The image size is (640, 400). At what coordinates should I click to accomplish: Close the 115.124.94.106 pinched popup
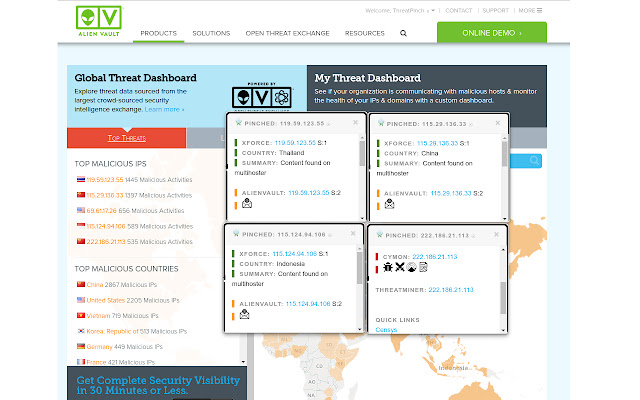(353, 233)
